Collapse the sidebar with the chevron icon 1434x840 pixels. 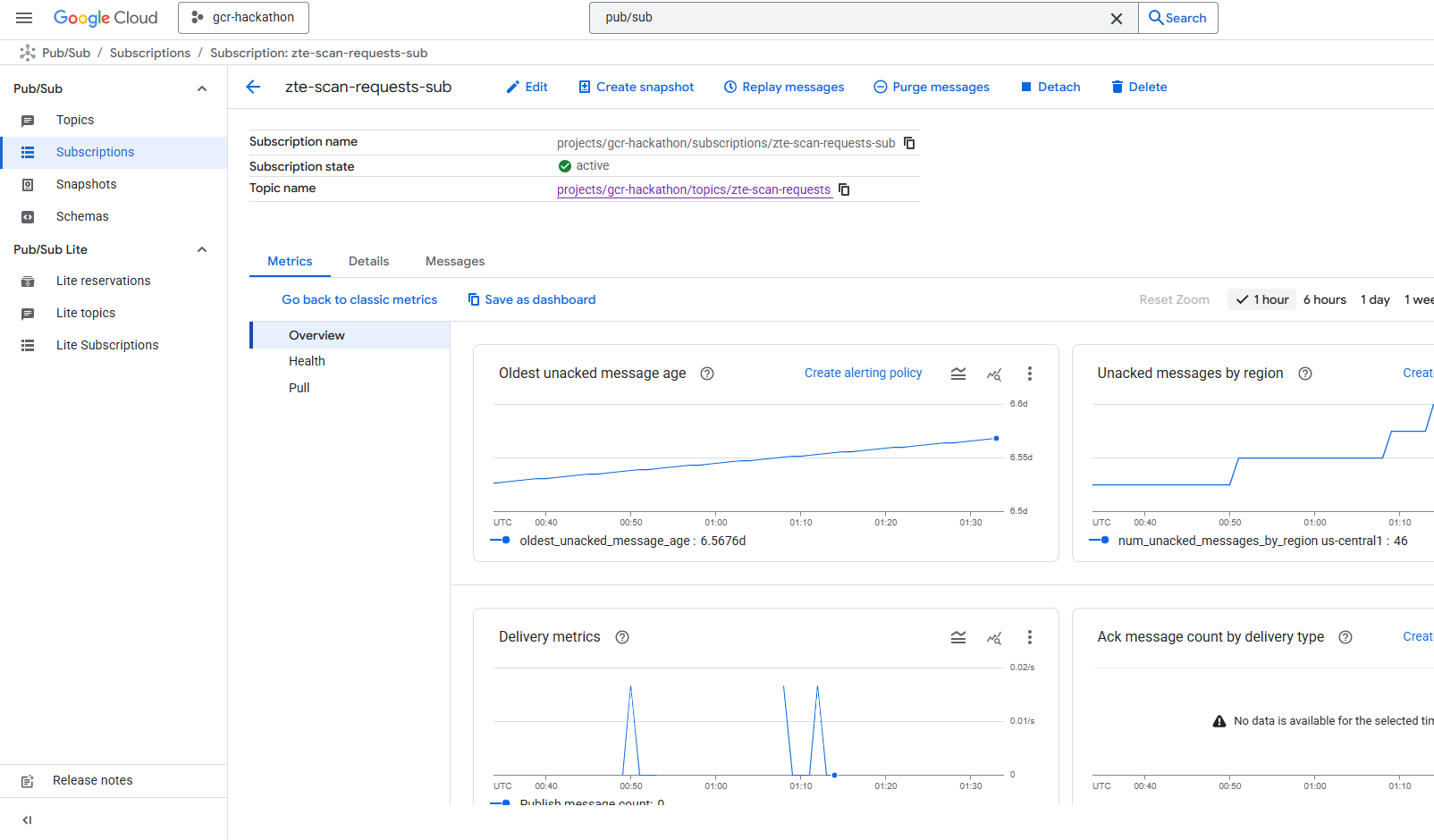coord(27,819)
